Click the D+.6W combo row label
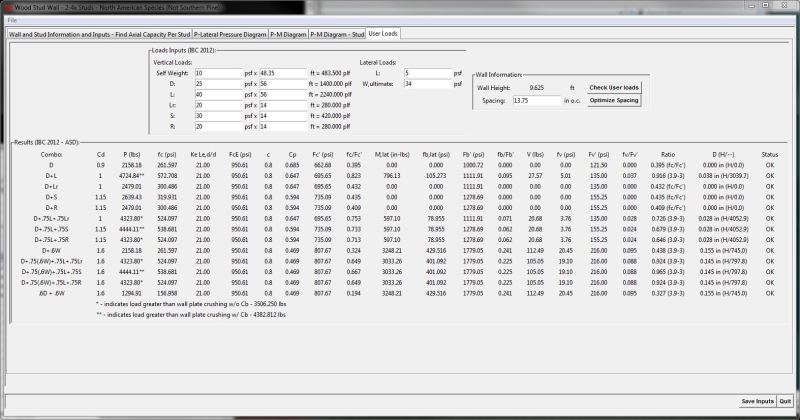 [x=51, y=251]
